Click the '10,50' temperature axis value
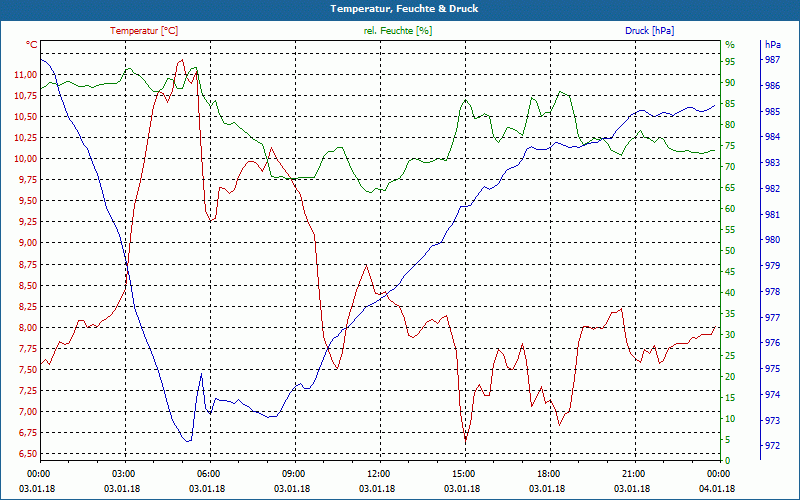The height and width of the screenshot is (500, 800). pyautogui.click(x=25, y=117)
